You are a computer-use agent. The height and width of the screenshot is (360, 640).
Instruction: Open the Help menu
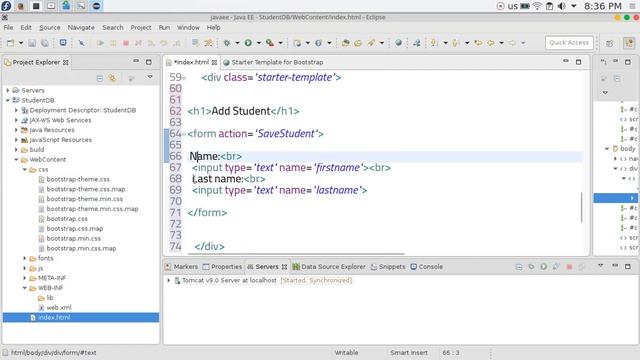(x=213, y=27)
